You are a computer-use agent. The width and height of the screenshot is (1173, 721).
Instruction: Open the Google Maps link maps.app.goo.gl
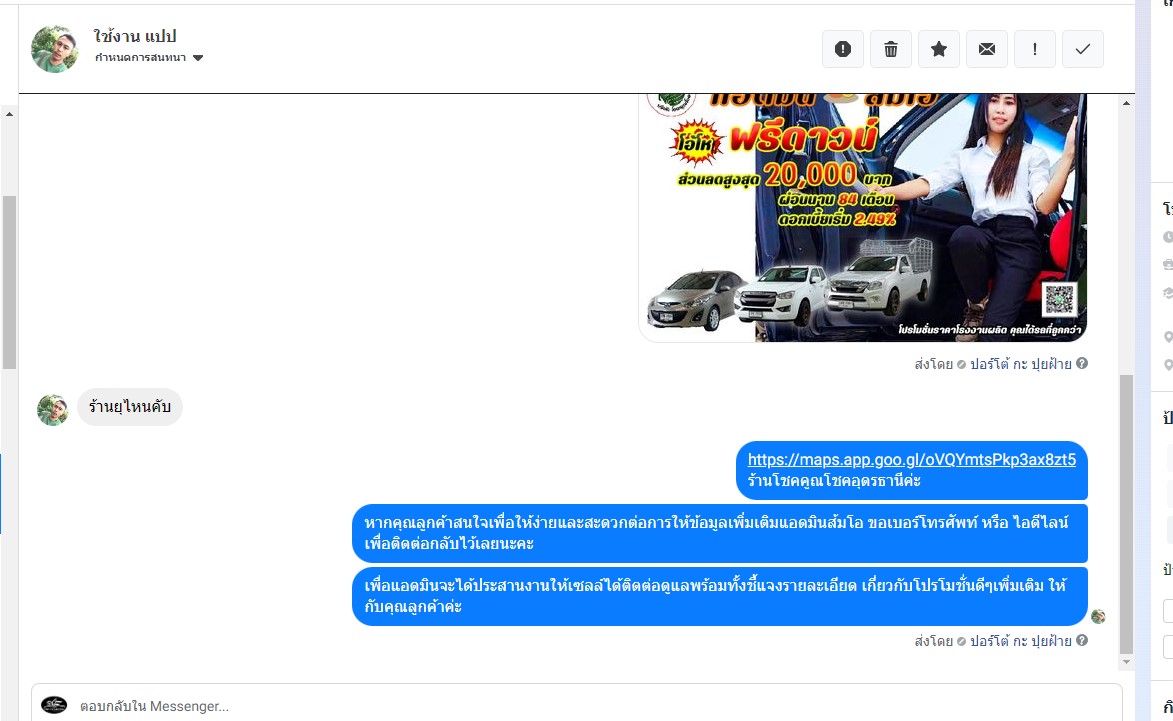911,459
